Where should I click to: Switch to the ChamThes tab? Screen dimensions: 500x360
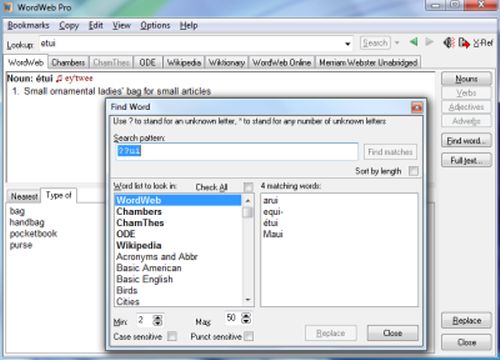point(111,62)
